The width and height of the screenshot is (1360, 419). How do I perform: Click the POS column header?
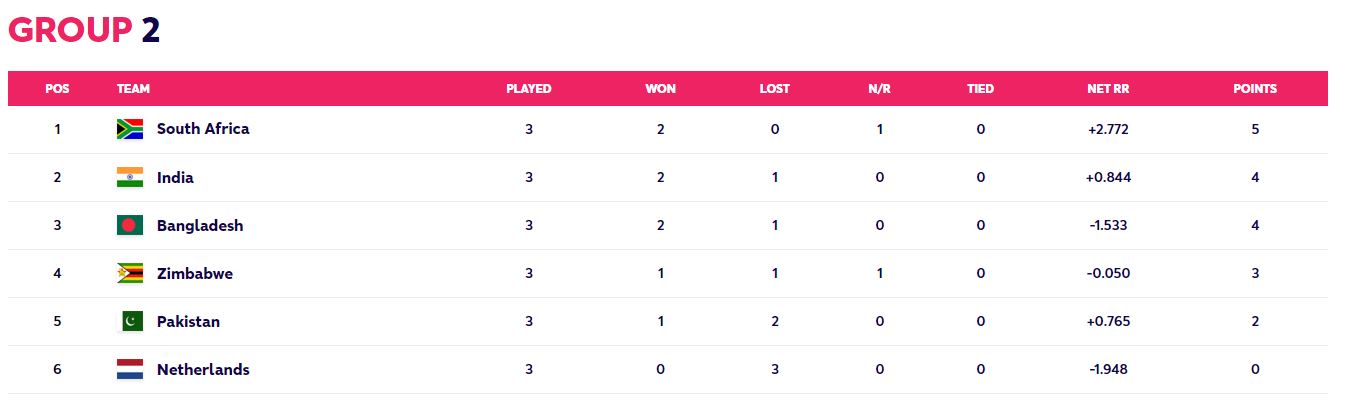[57, 89]
